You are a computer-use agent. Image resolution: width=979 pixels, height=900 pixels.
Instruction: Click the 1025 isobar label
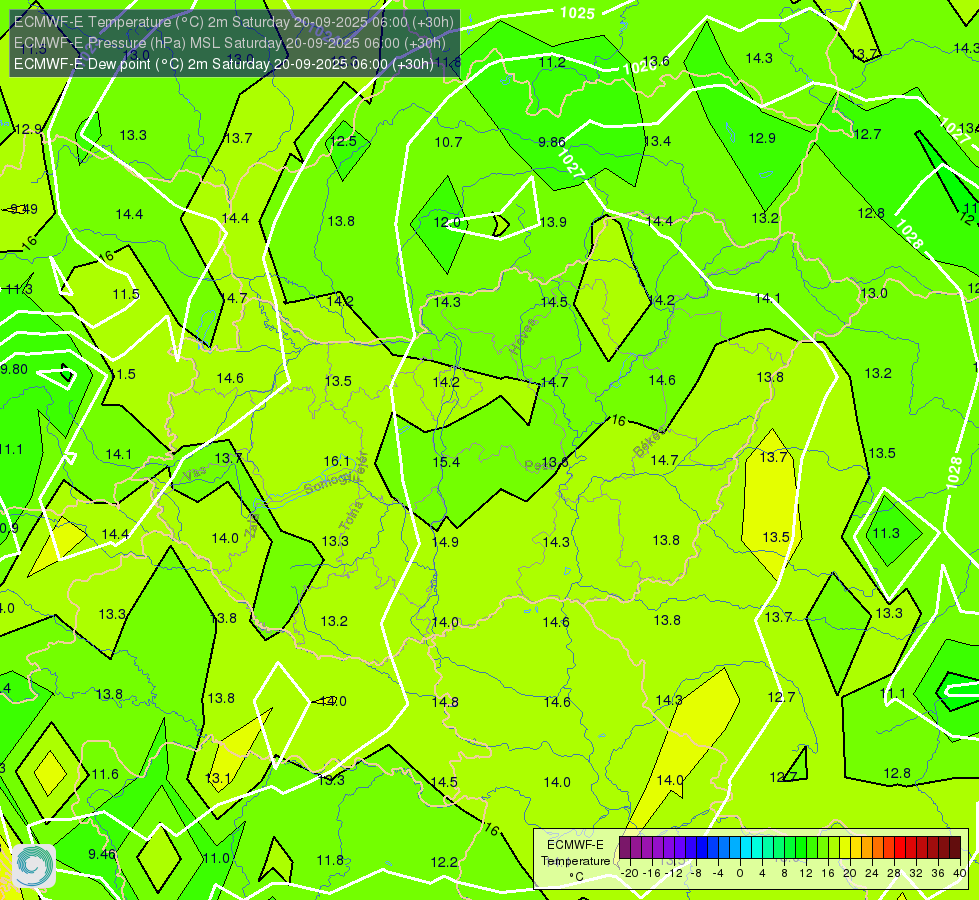578,12
